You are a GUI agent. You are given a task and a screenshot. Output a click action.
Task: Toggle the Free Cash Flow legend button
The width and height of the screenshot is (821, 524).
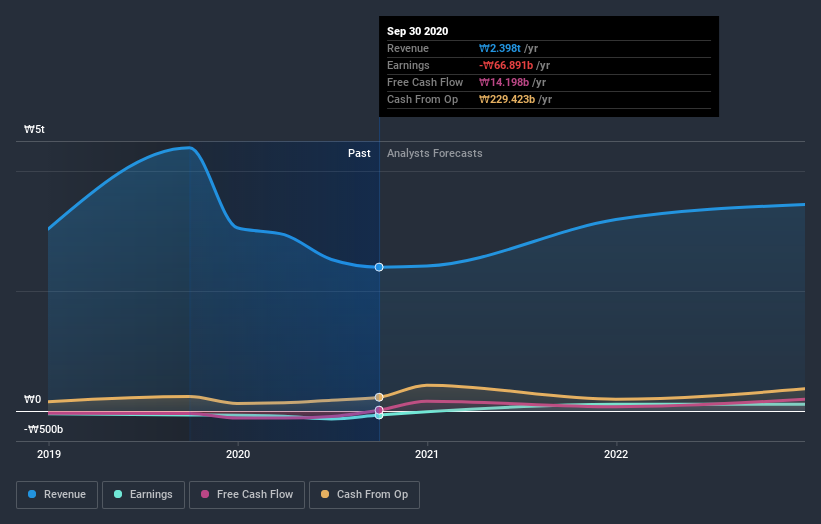(x=247, y=495)
